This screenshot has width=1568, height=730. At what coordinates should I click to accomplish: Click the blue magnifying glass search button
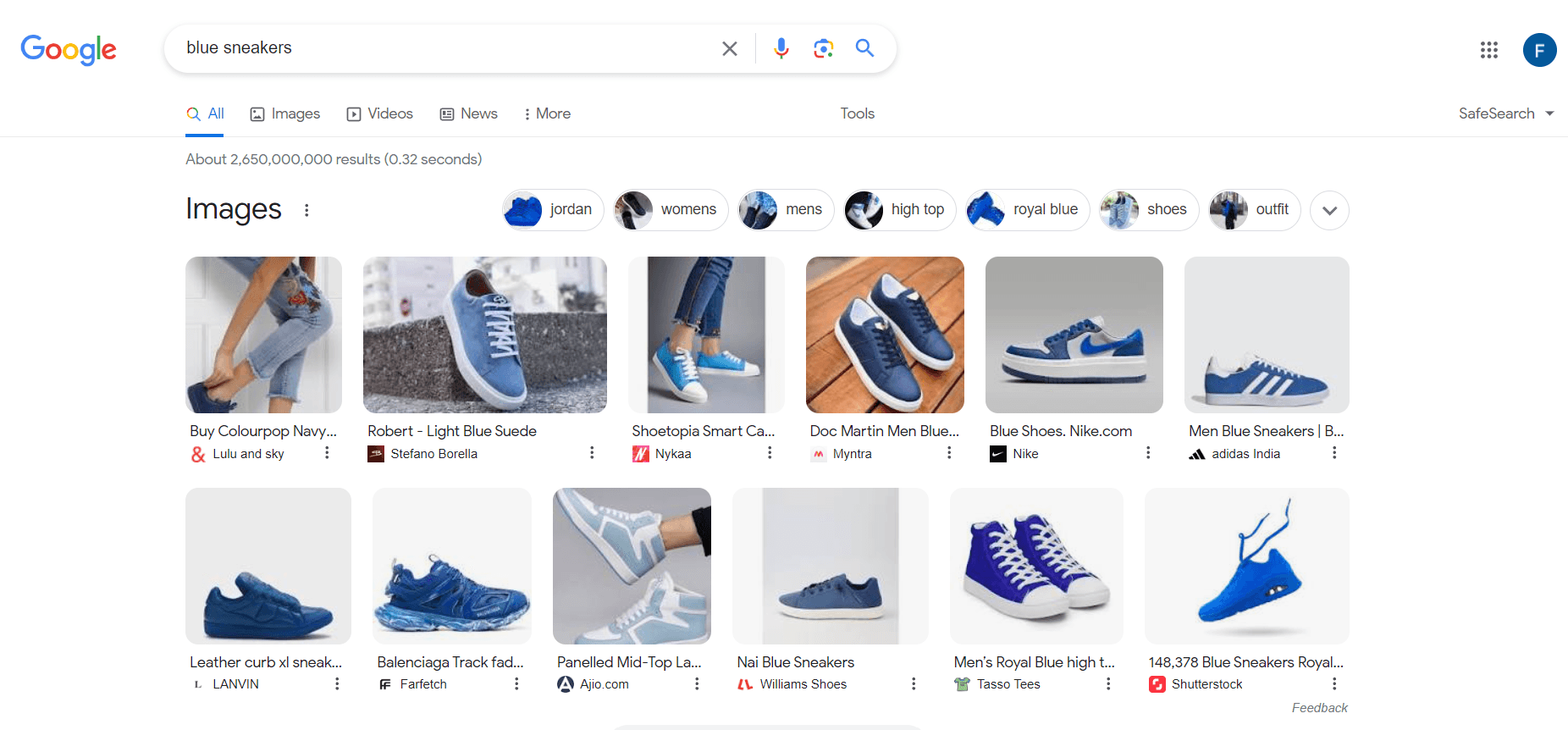coord(864,48)
